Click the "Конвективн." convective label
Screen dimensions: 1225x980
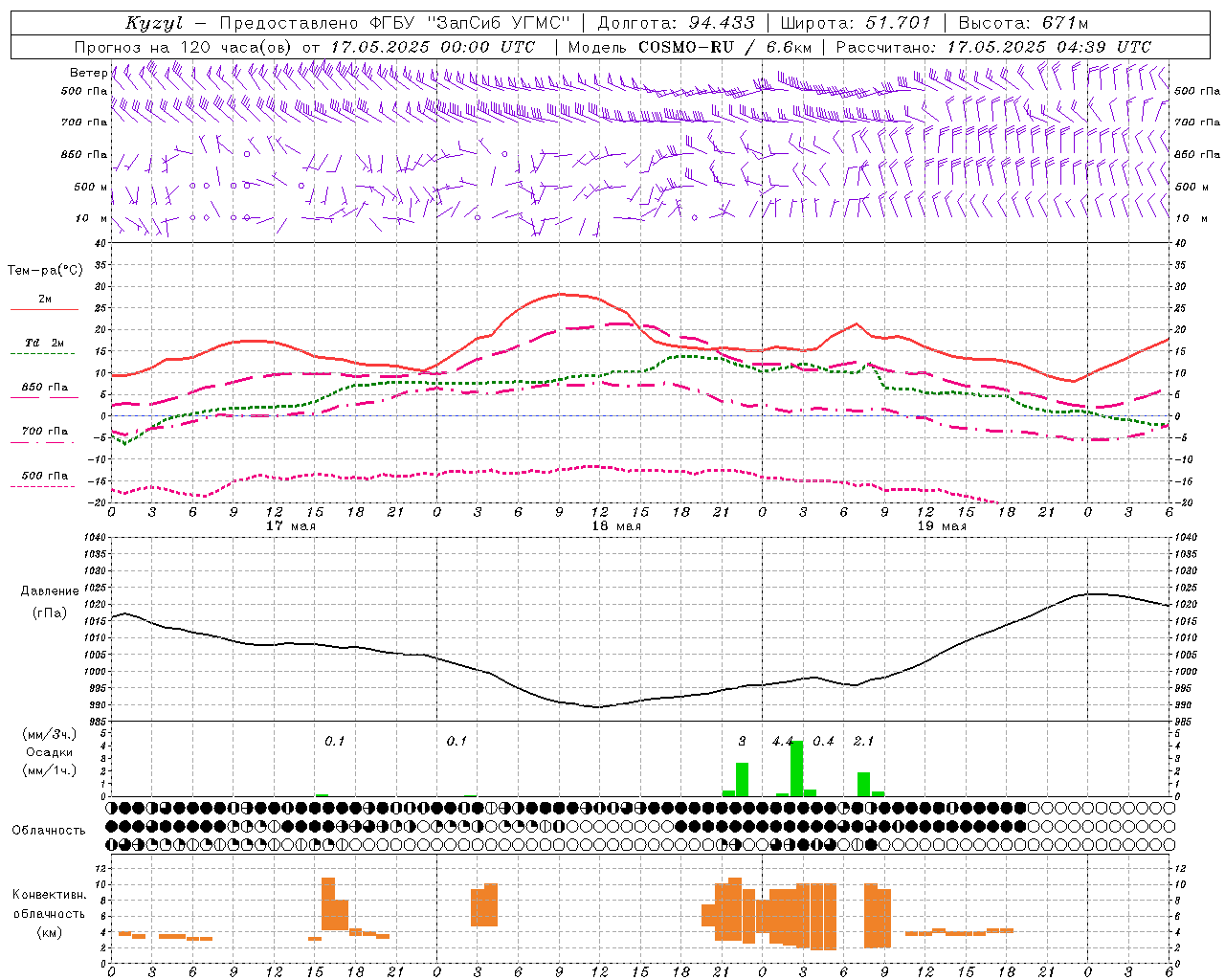coord(50,895)
